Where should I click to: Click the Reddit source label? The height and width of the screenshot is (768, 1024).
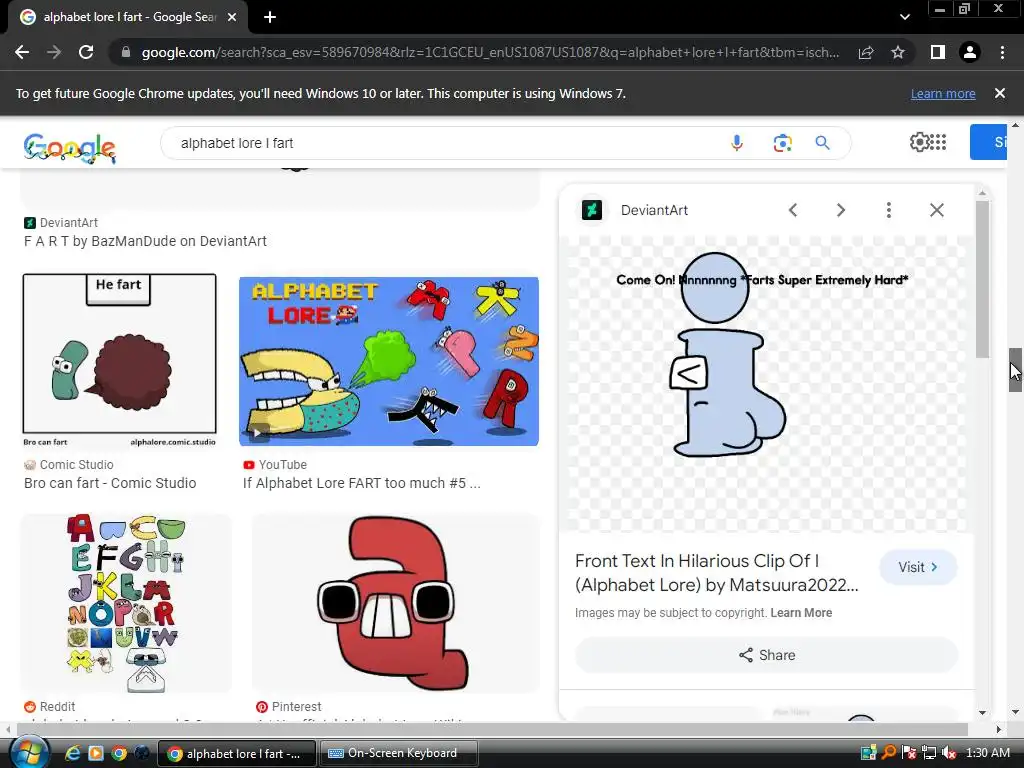pyautogui.click(x=50, y=707)
